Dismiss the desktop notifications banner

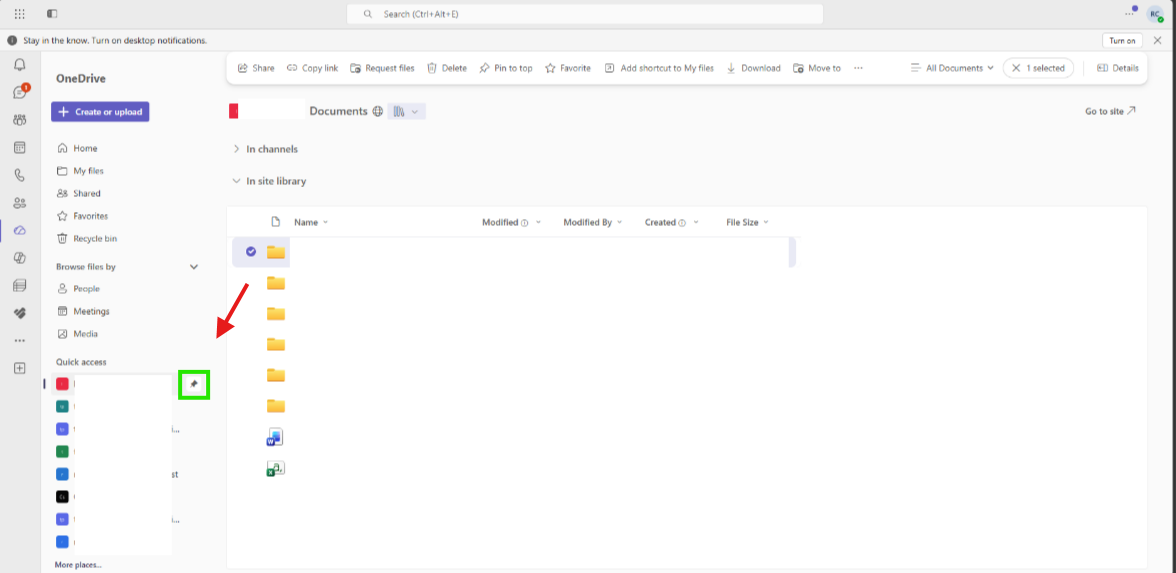click(x=1158, y=40)
